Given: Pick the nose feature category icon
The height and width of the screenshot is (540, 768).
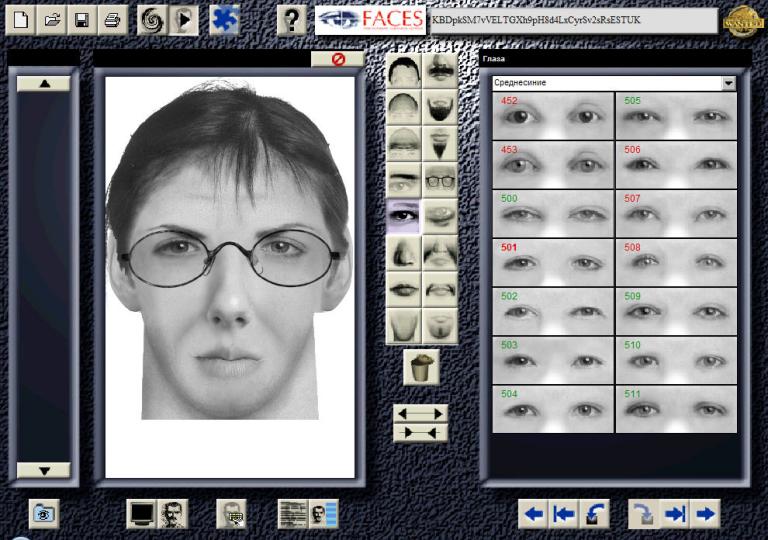Looking at the screenshot, I should coord(403,253).
